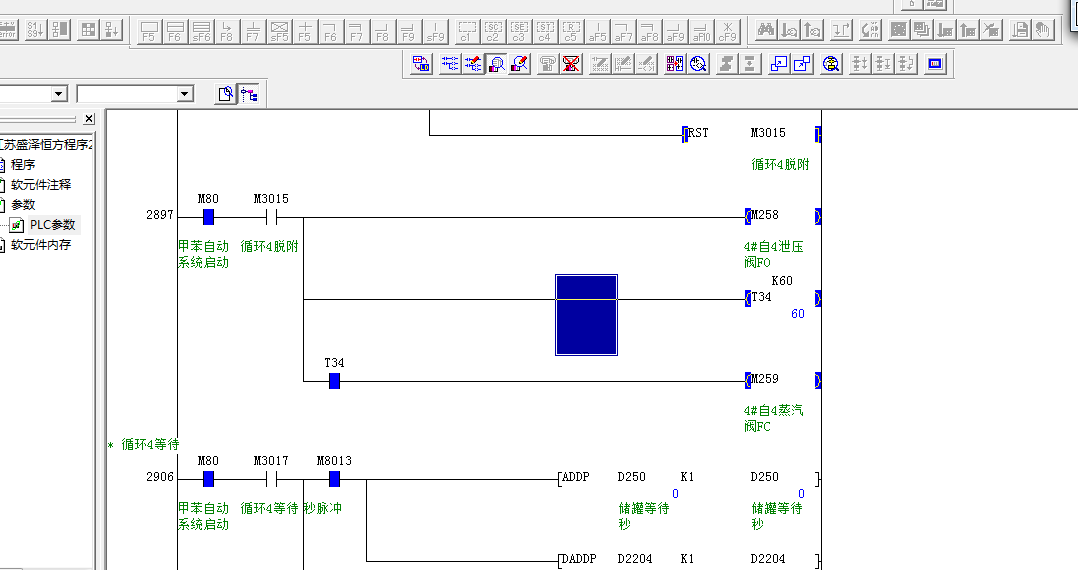Open the second toolbar combo box dropdown

tap(185, 94)
